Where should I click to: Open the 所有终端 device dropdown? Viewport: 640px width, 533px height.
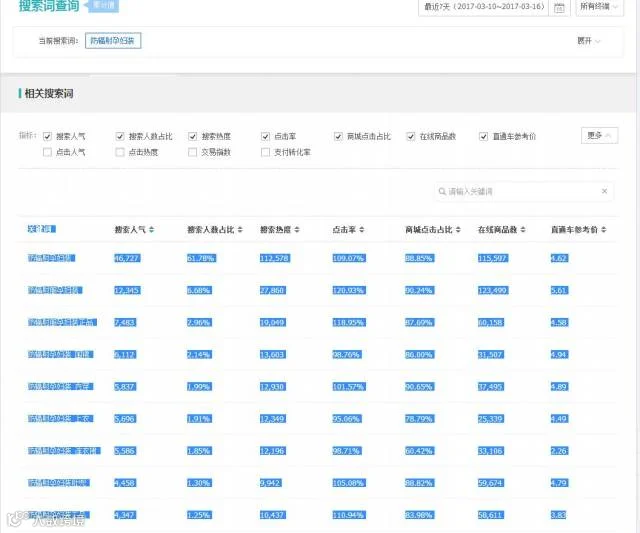pyautogui.click(x=599, y=7)
